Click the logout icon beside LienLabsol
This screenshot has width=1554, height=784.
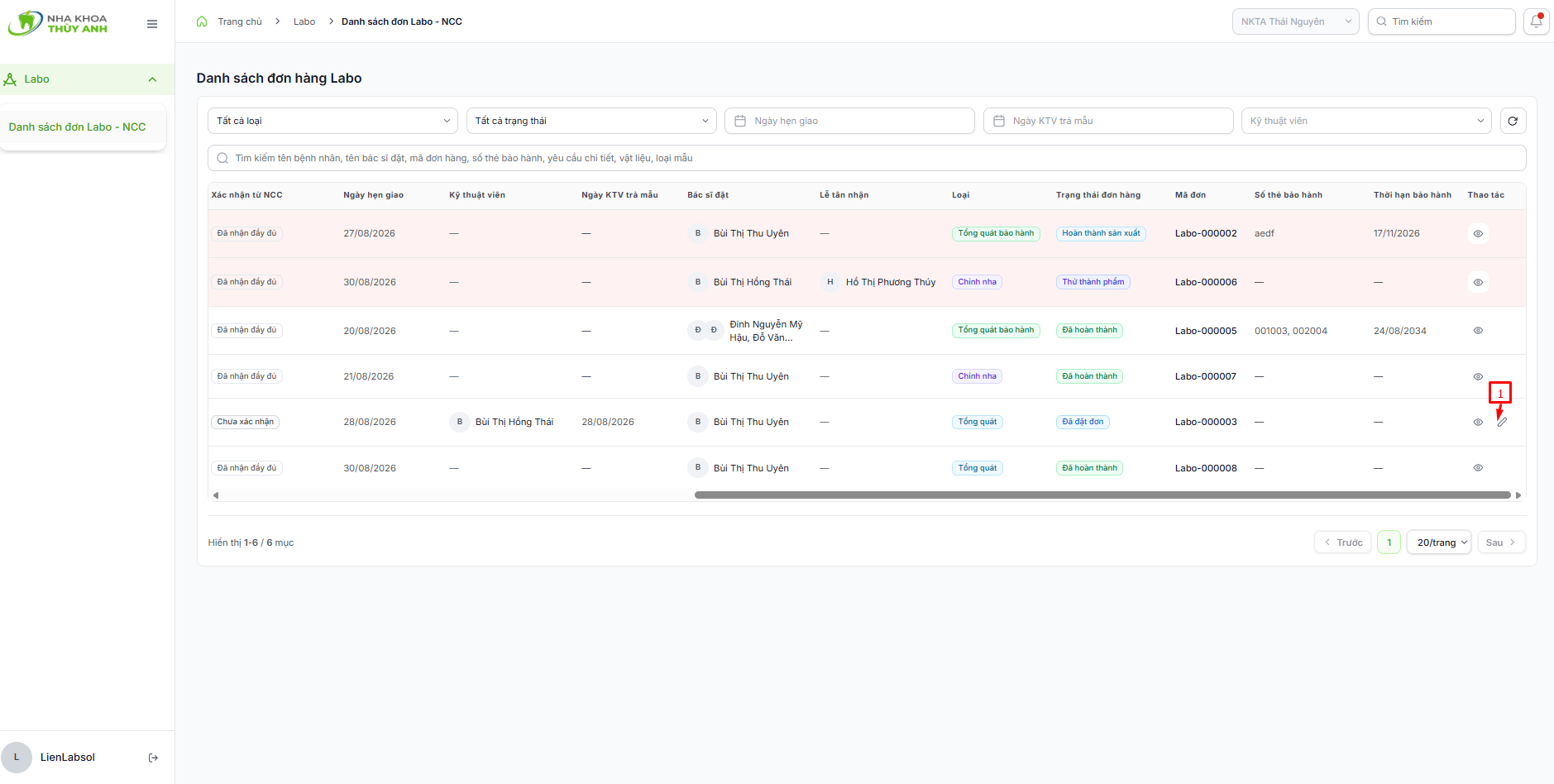pyautogui.click(x=153, y=758)
